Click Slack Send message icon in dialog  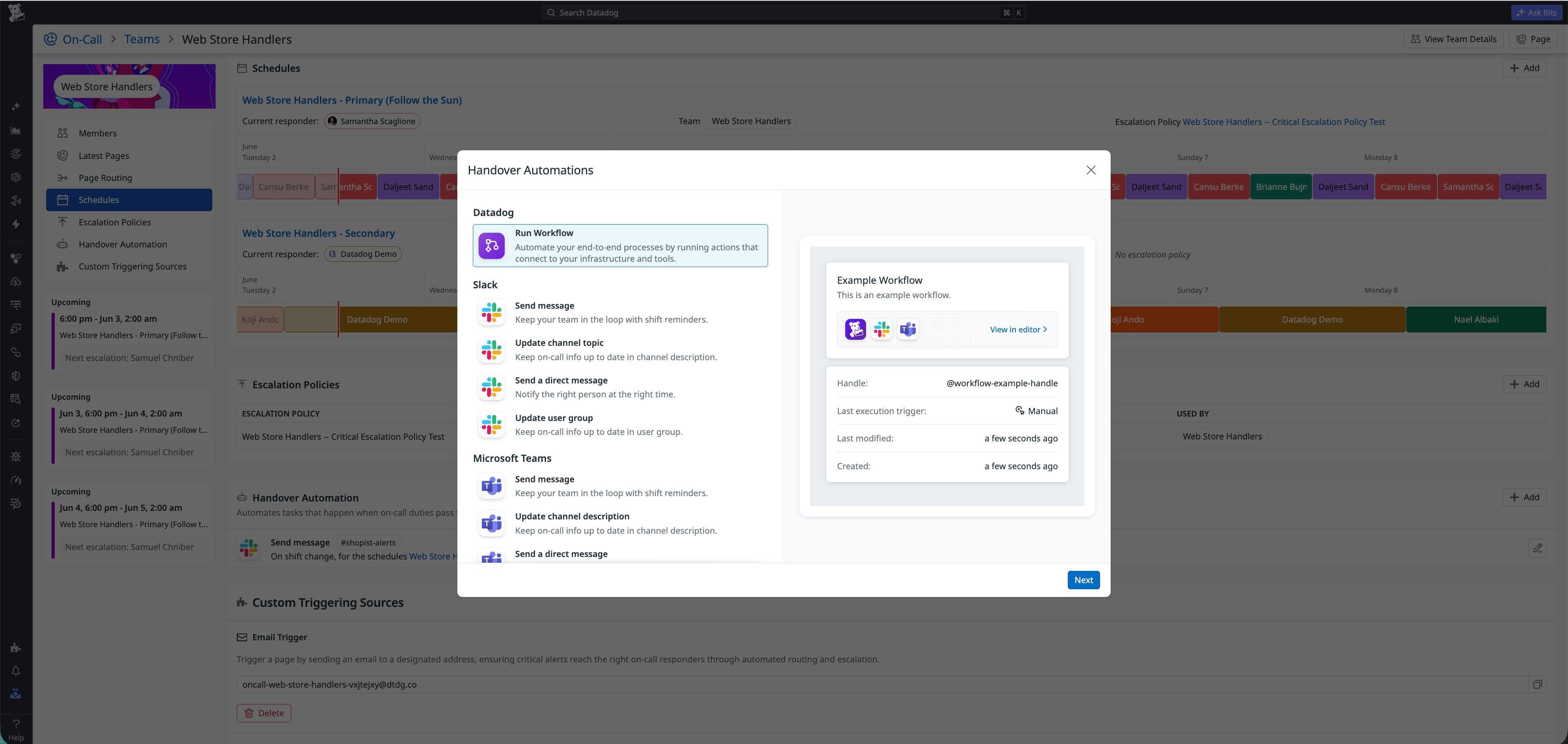(x=491, y=312)
